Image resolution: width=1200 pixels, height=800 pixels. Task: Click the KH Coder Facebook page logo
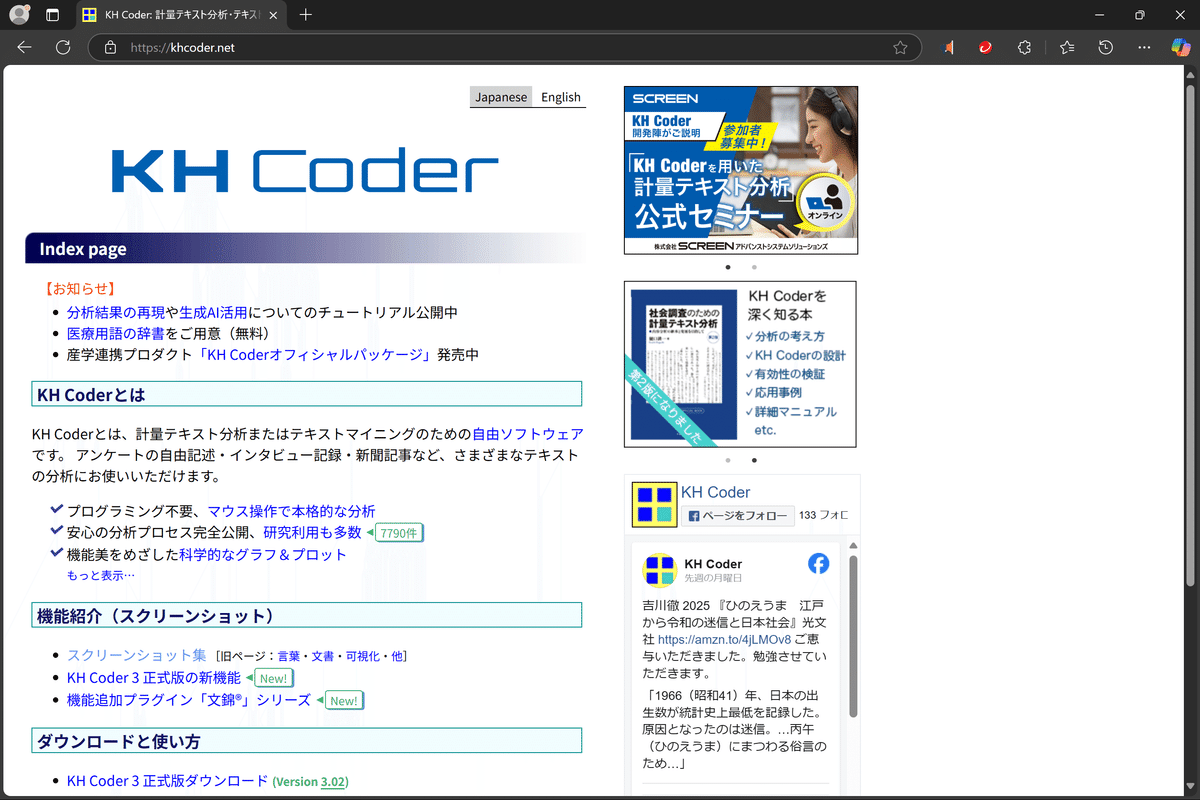pyautogui.click(x=655, y=503)
